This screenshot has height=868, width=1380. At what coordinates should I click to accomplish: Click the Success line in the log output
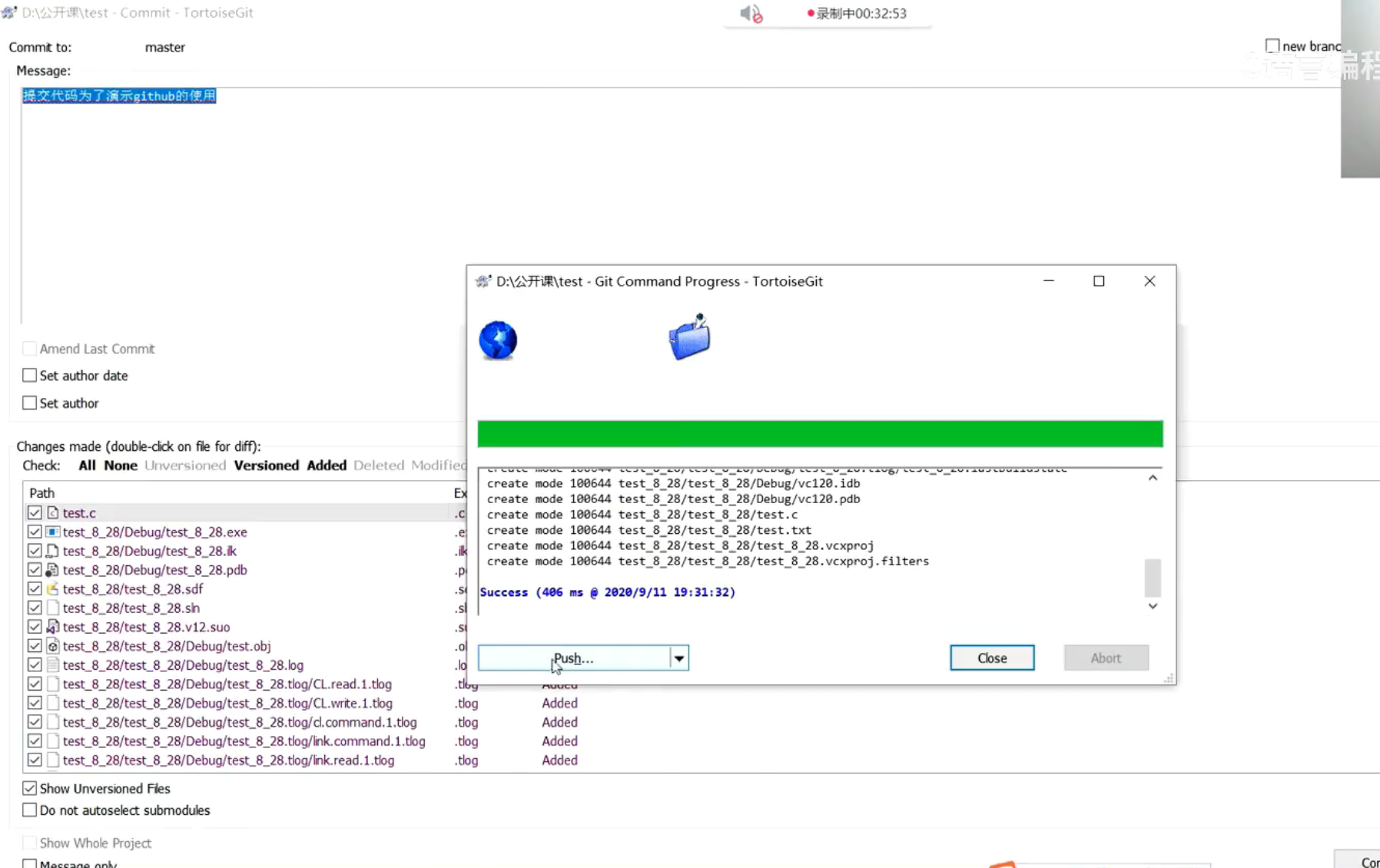click(x=607, y=592)
